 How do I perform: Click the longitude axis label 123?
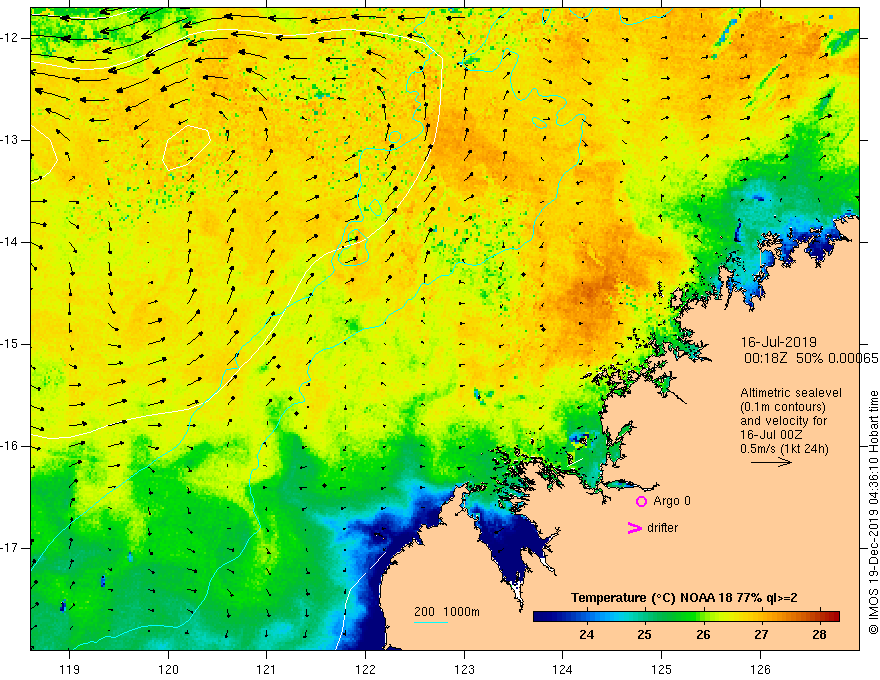[x=464, y=669]
